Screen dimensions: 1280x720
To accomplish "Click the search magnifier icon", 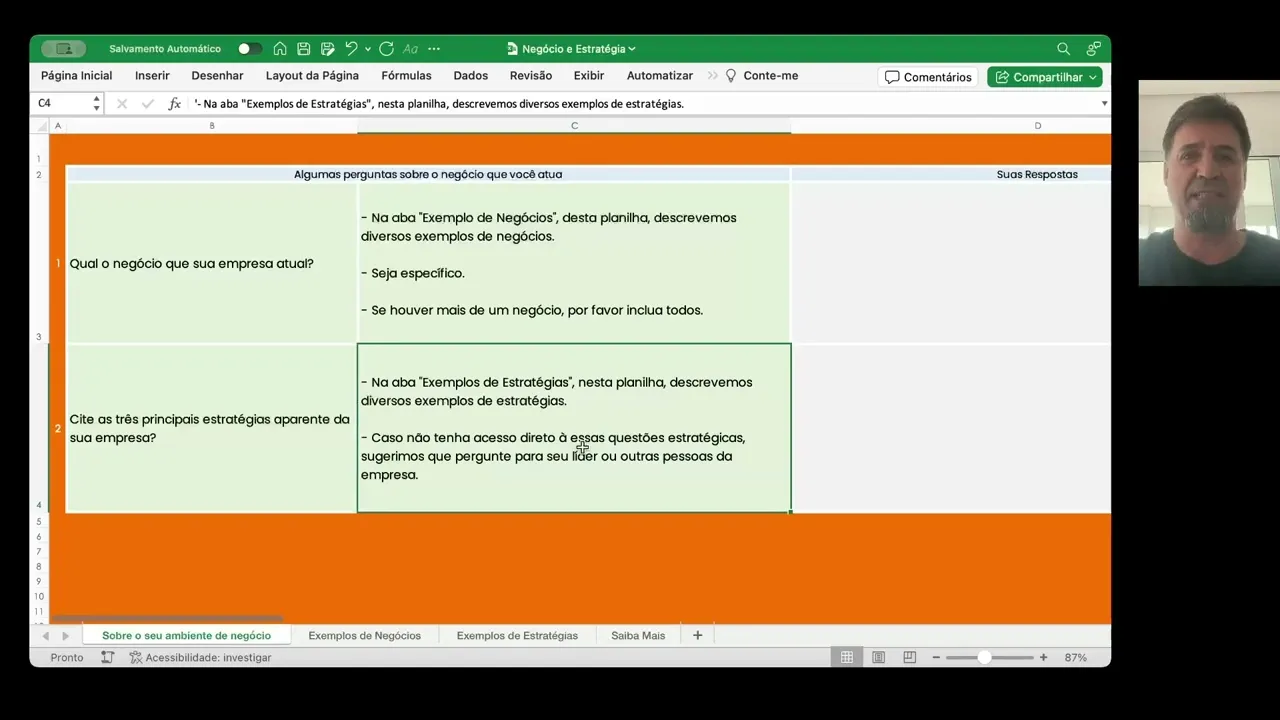I will [x=1063, y=49].
